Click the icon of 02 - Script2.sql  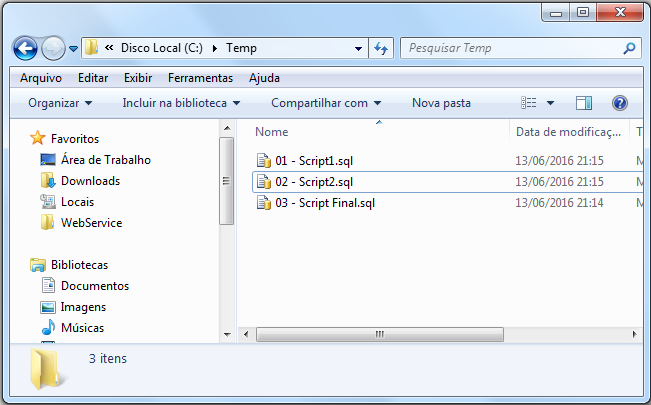coord(264,182)
